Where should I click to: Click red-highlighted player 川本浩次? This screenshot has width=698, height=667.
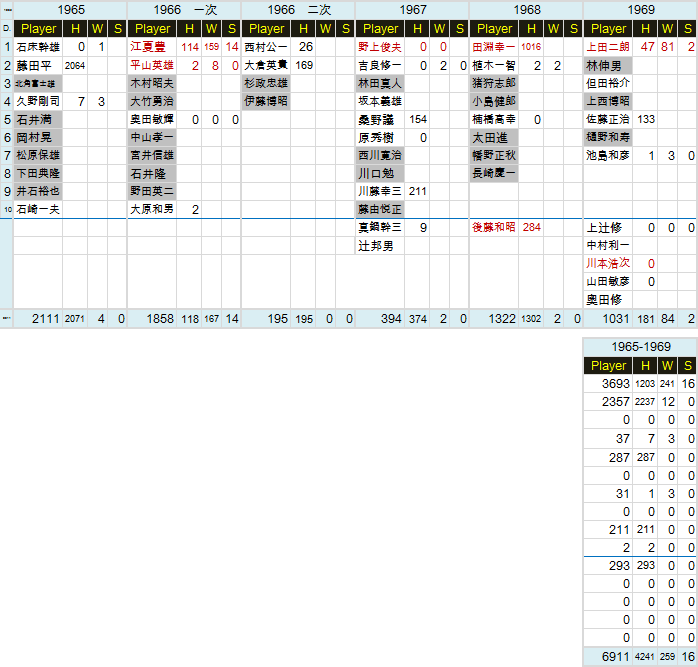(608, 264)
